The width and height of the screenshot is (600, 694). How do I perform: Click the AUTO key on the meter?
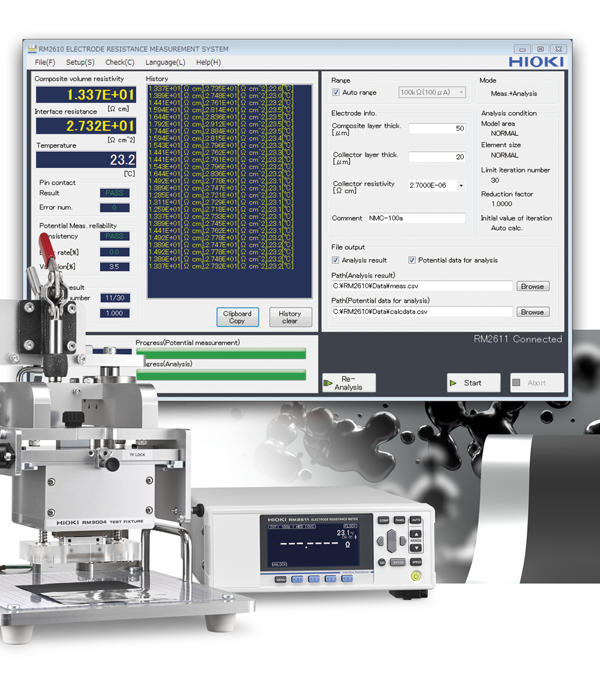(415, 520)
